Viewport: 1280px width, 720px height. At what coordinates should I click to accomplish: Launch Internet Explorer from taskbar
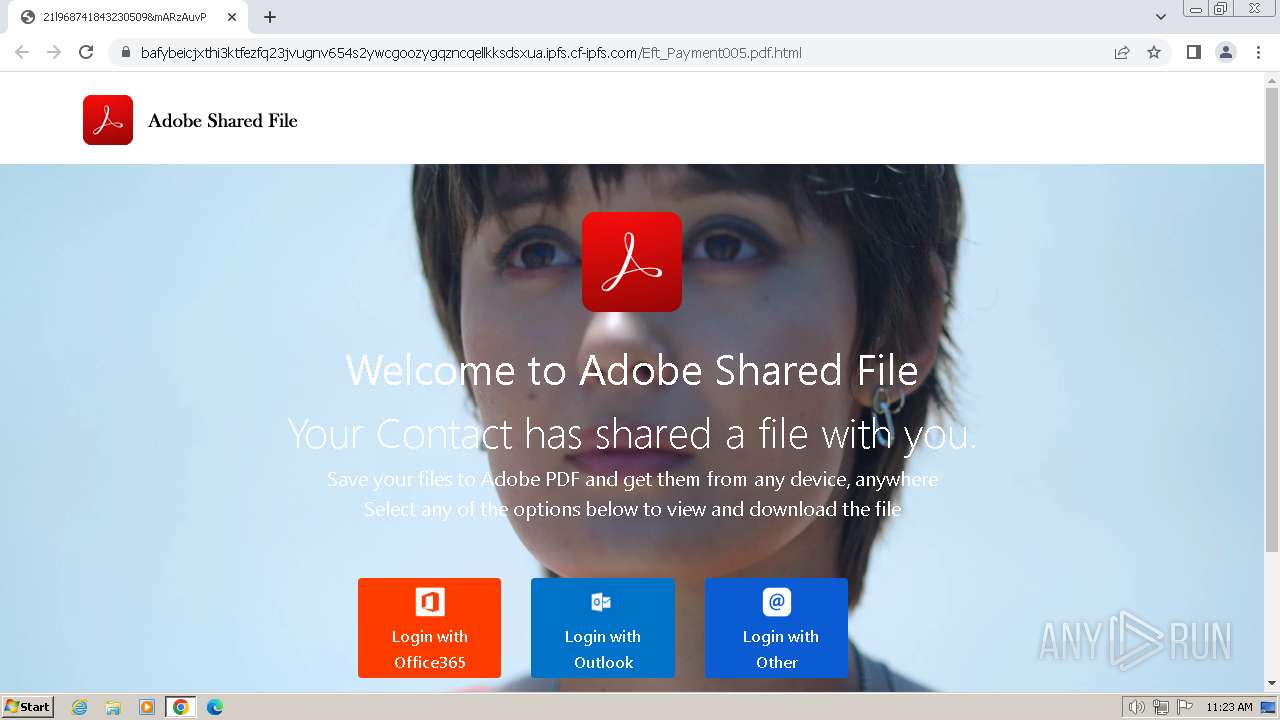coord(80,707)
